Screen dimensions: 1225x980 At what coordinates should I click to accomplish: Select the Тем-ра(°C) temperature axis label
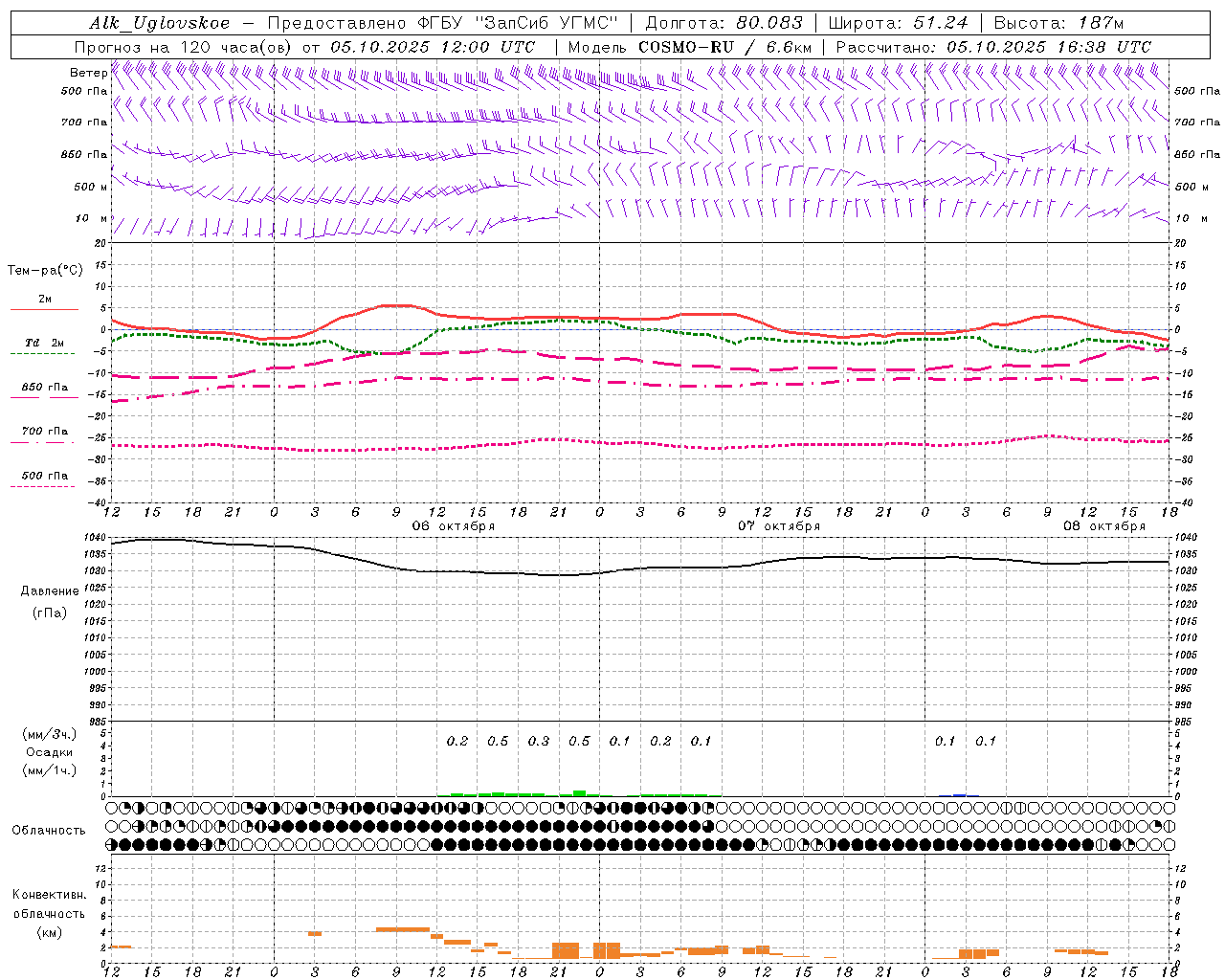coord(45,271)
